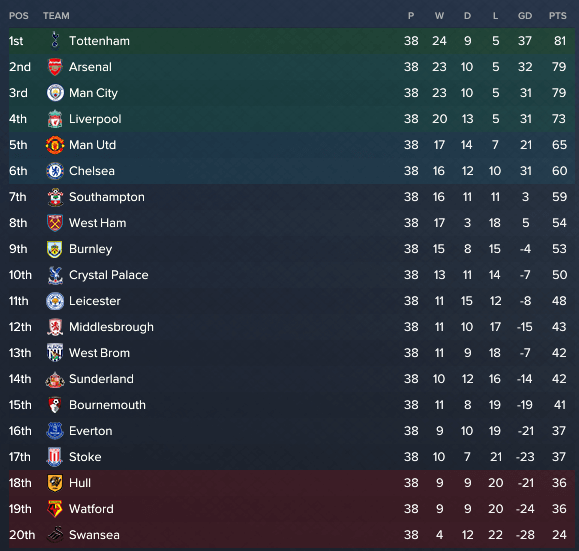The image size is (579, 551).
Task: Open the Man Utd crest icon
Action: tap(55, 145)
